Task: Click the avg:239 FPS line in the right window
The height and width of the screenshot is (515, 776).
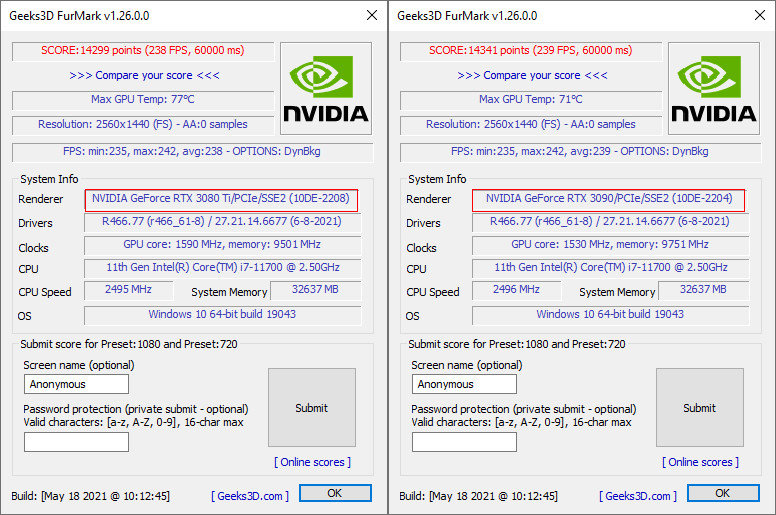Action: click(x=580, y=151)
